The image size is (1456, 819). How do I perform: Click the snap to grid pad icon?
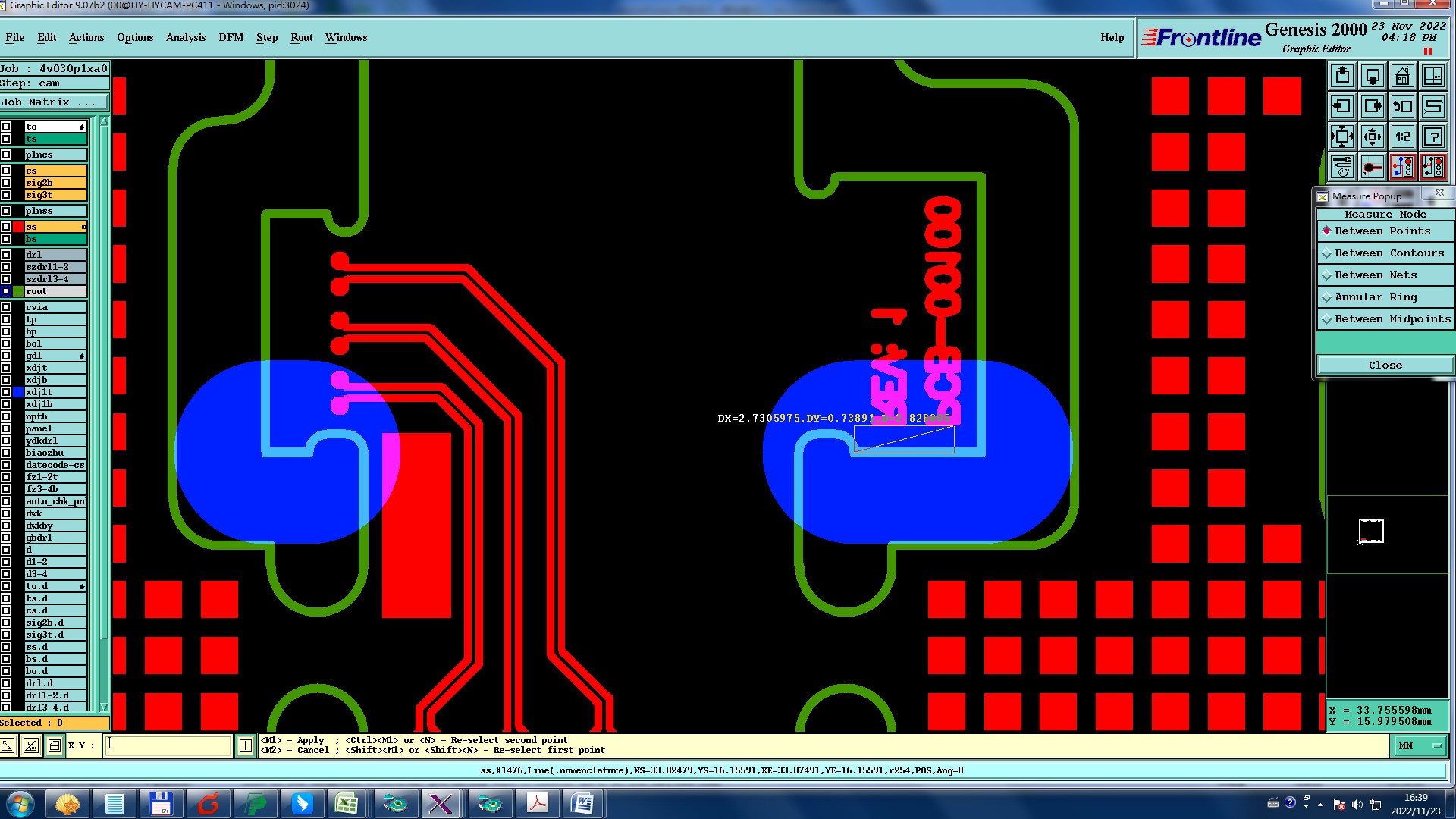pyautogui.click(x=1372, y=166)
